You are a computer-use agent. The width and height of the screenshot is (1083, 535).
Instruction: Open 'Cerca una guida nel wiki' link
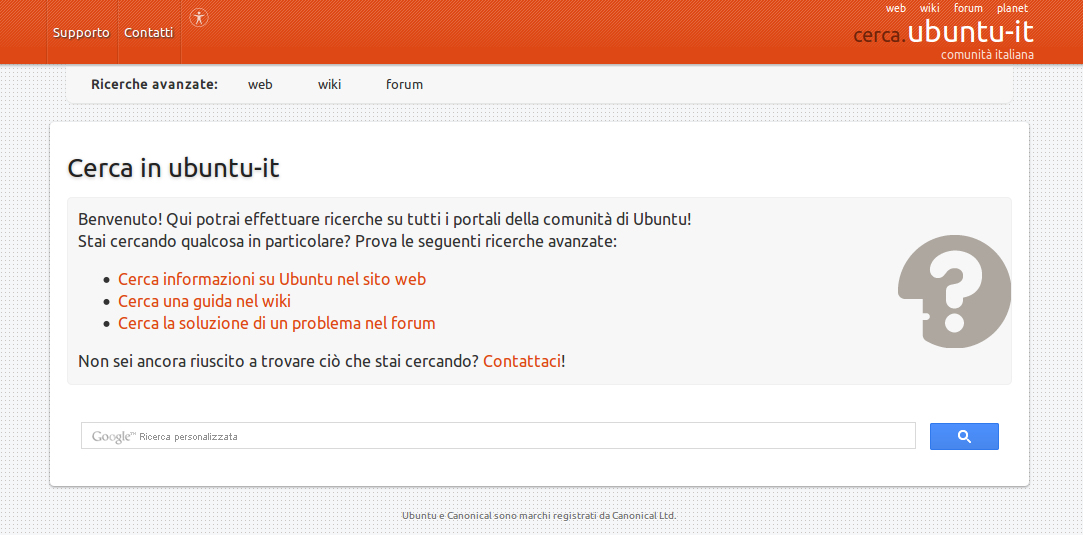204,302
